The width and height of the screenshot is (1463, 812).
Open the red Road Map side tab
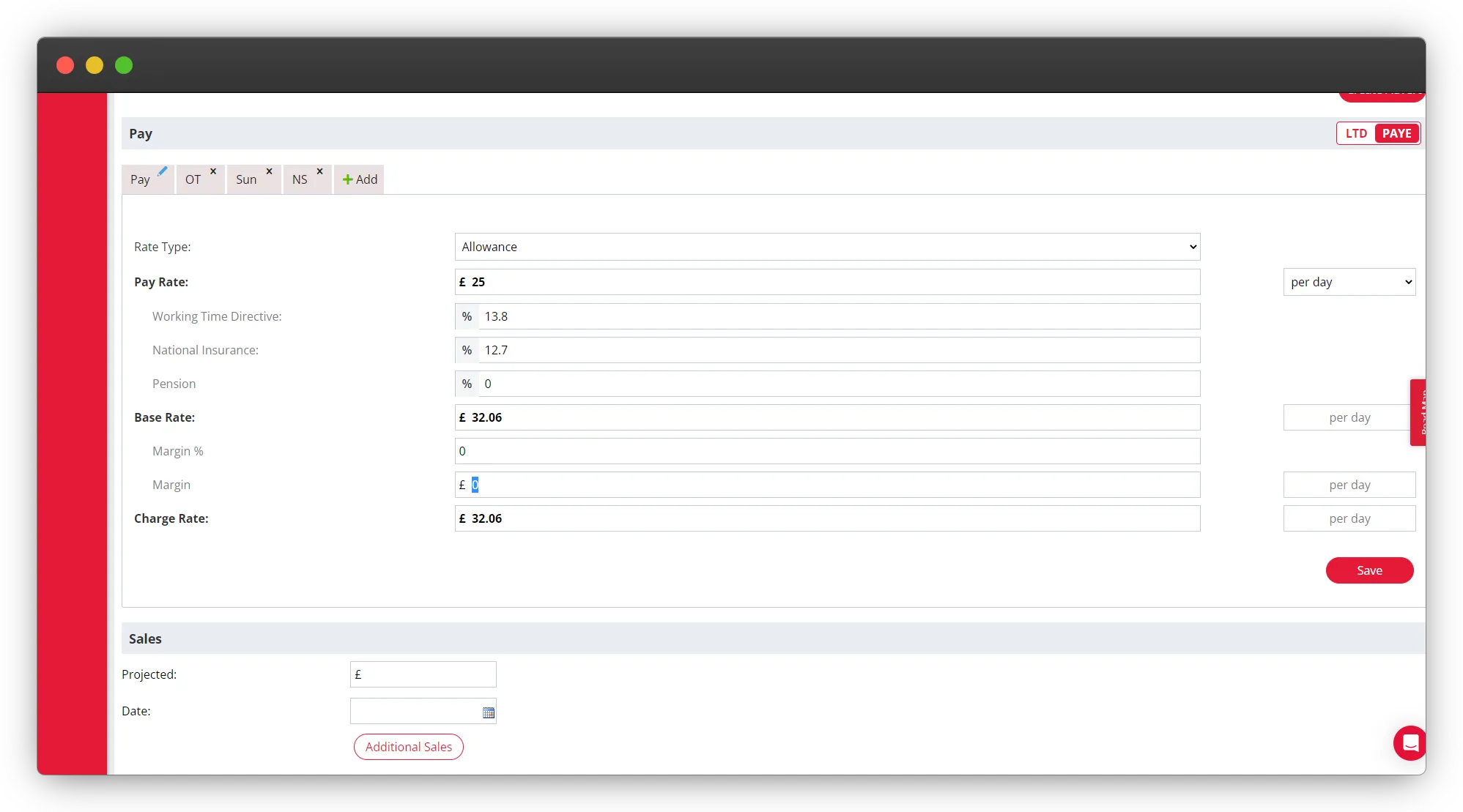[1418, 412]
